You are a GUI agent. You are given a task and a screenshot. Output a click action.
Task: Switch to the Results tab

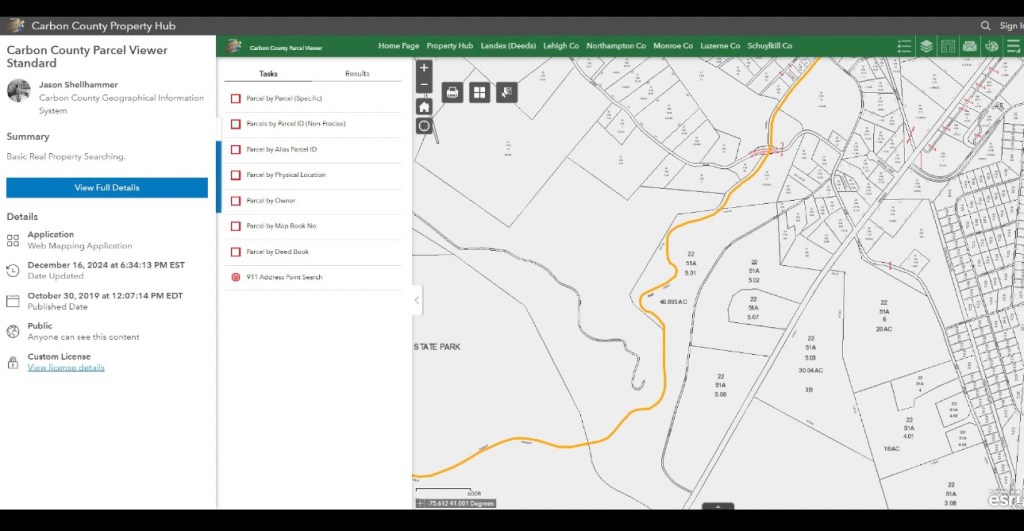tap(357, 74)
